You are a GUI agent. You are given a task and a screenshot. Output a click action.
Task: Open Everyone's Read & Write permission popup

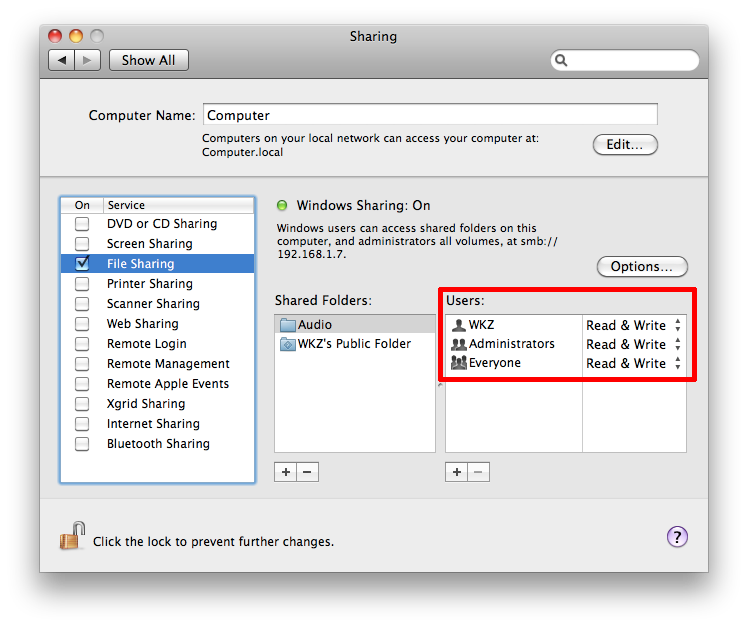click(634, 364)
